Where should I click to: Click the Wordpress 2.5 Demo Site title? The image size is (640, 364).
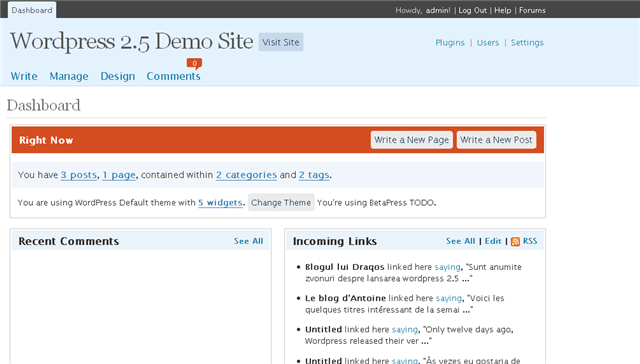click(x=131, y=41)
